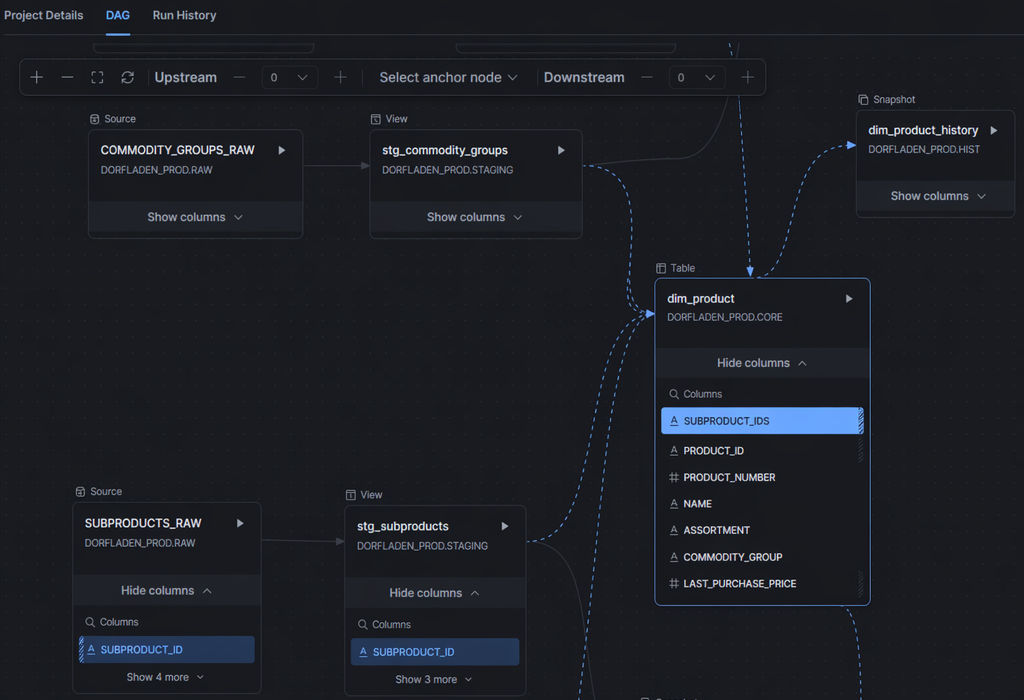The width and height of the screenshot is (1024, 700).
Task: Click the zoom out minus icon
Action: 67,77
